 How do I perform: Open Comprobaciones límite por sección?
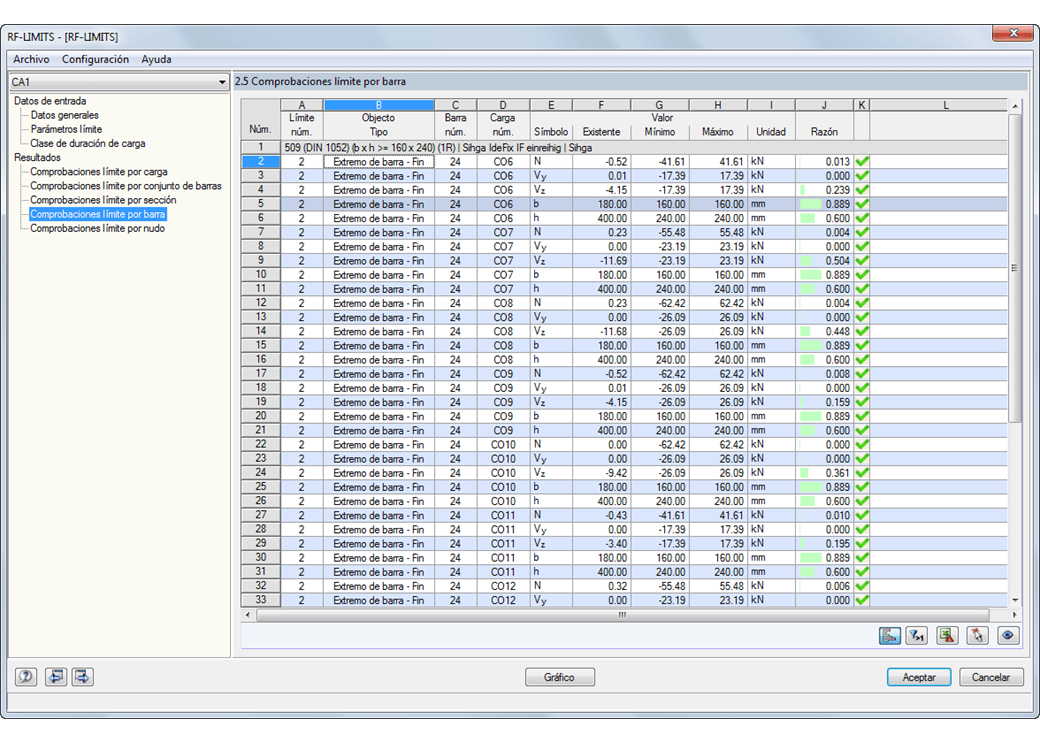coord(103,200)
